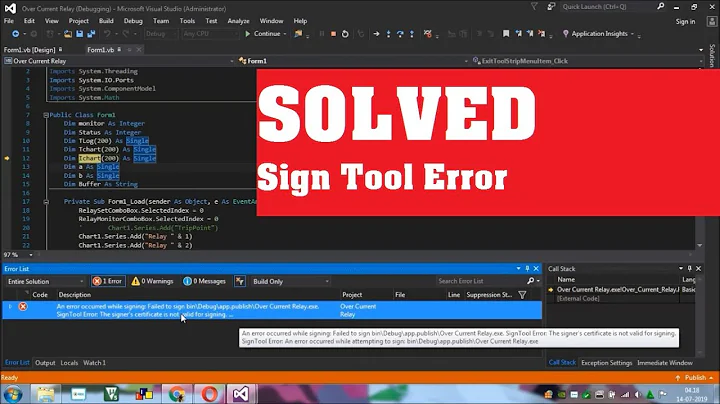Expand the error row details arrow
The height and width of the screenshot is (404, 720).
(10, 307)
